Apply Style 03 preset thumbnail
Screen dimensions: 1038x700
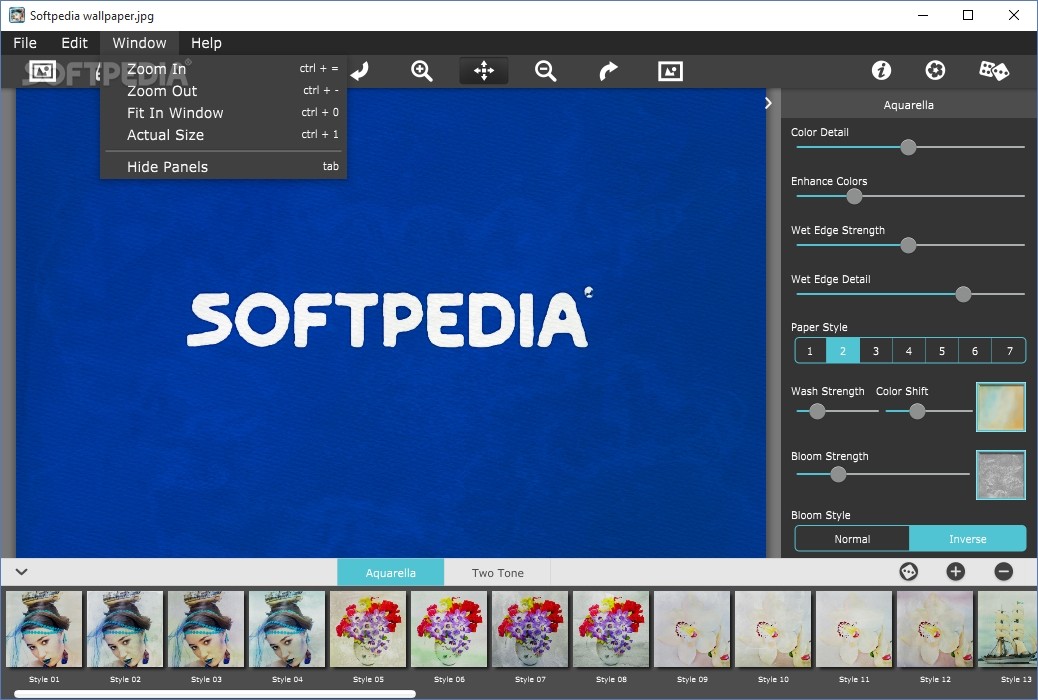(207, 629)
